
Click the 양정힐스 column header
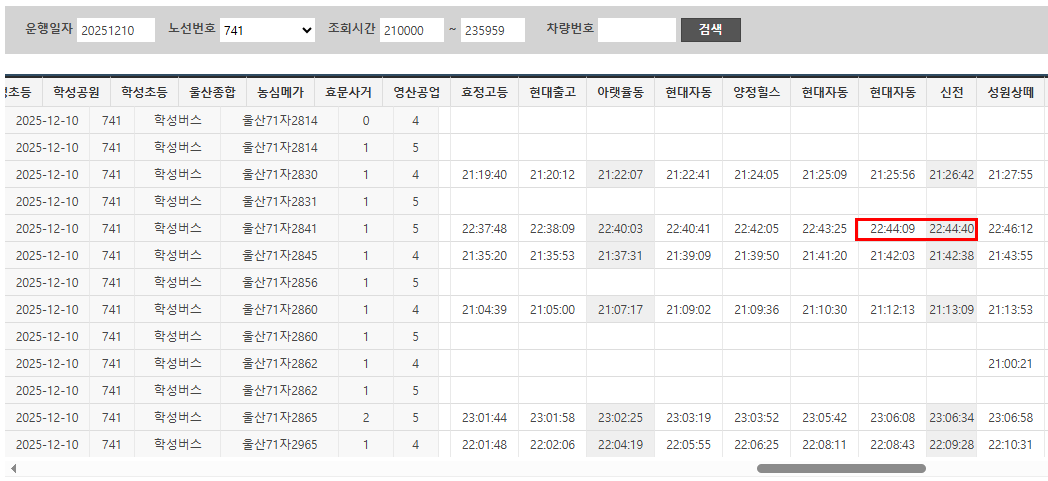(756, 93)
